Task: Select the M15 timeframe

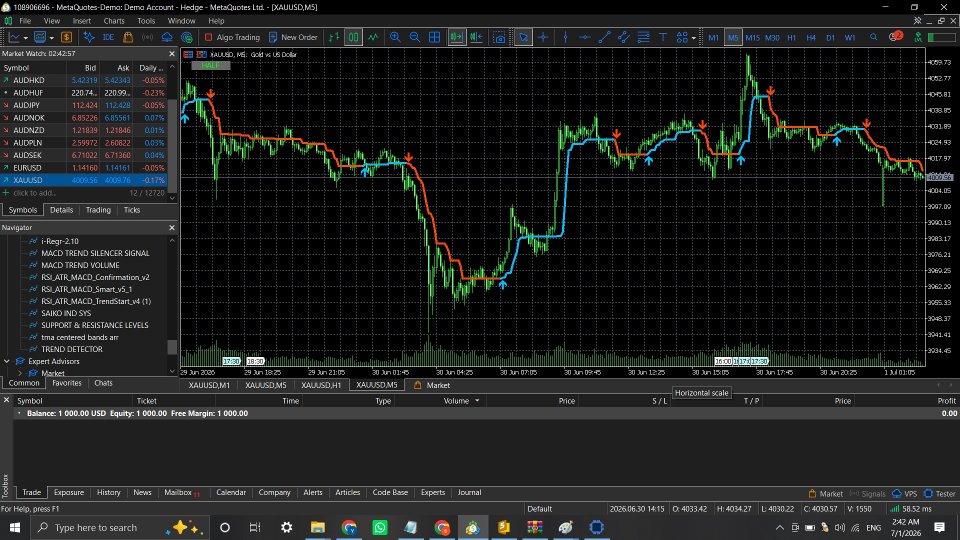Action: [x=752, y=37]
